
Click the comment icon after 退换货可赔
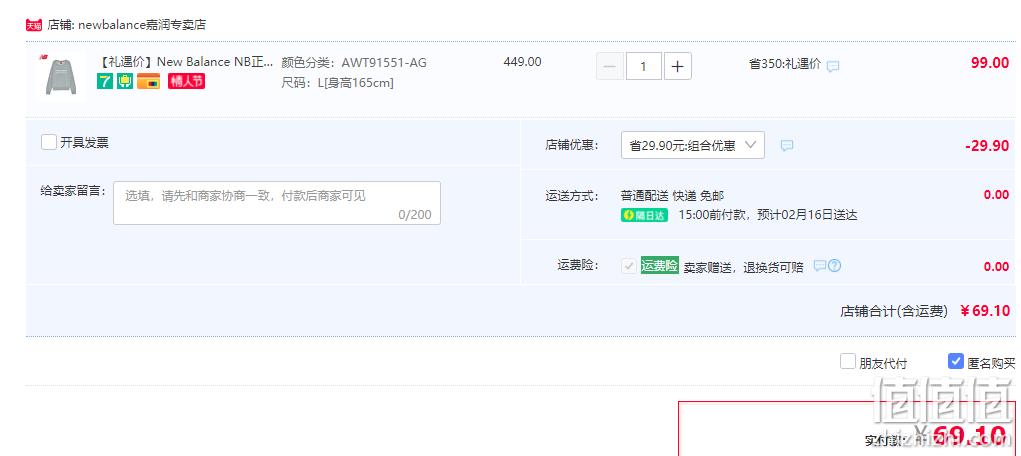(x=820, y=266)
